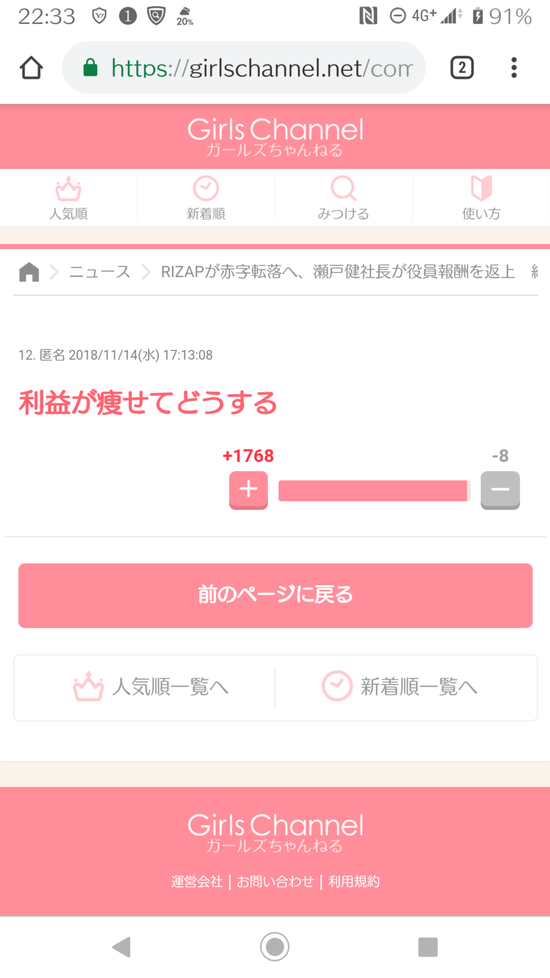550x978 pixels.
Task: Vote plus on the comment
Action: (248, 490)
